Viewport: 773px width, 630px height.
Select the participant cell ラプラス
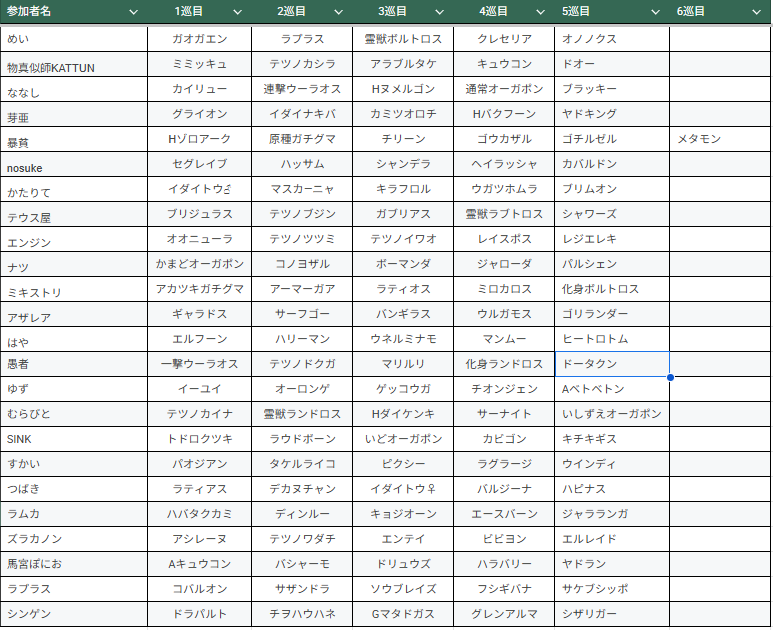pos(74,589)
